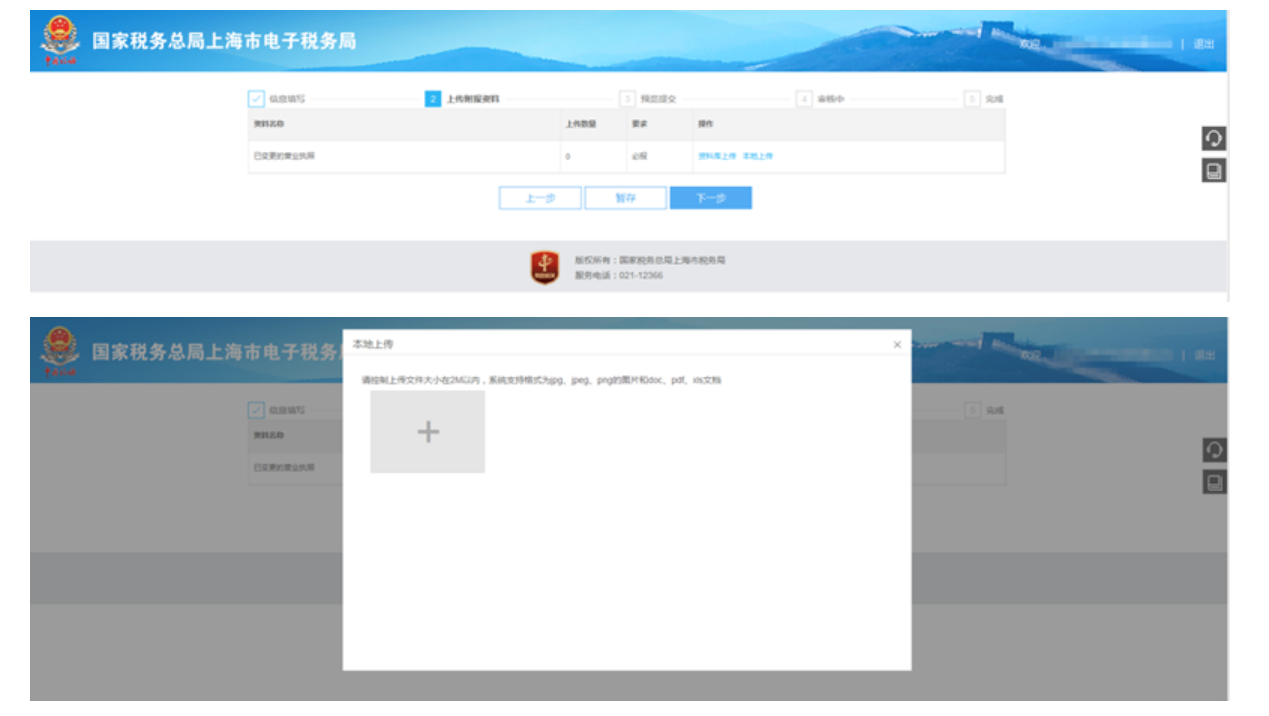Close the 本地上传 dialog with the X

897,343
